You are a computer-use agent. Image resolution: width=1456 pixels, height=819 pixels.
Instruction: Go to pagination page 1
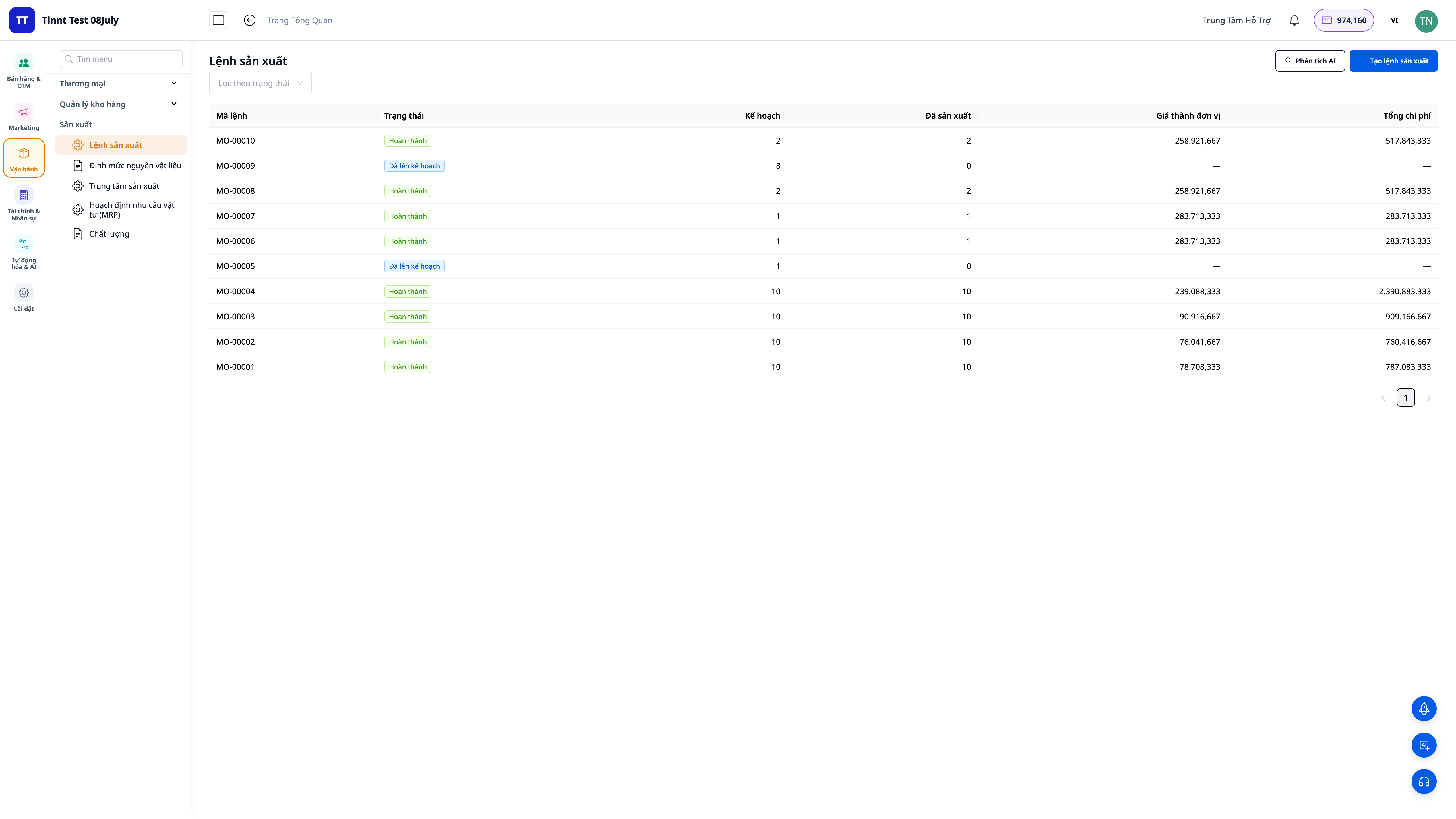click(1406, 398)
